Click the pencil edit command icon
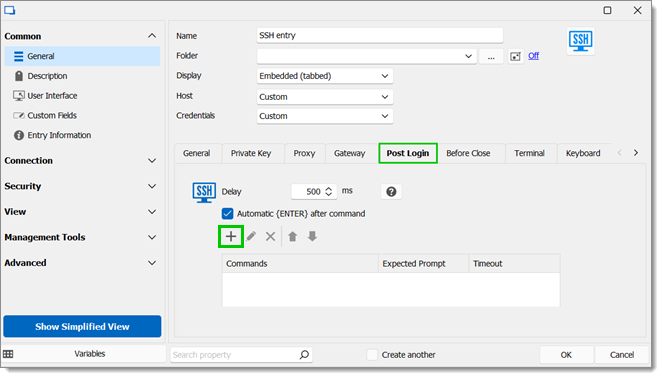The width and height of the screenshot is (662, 378). pyautogui.click(x=251, y=237)
